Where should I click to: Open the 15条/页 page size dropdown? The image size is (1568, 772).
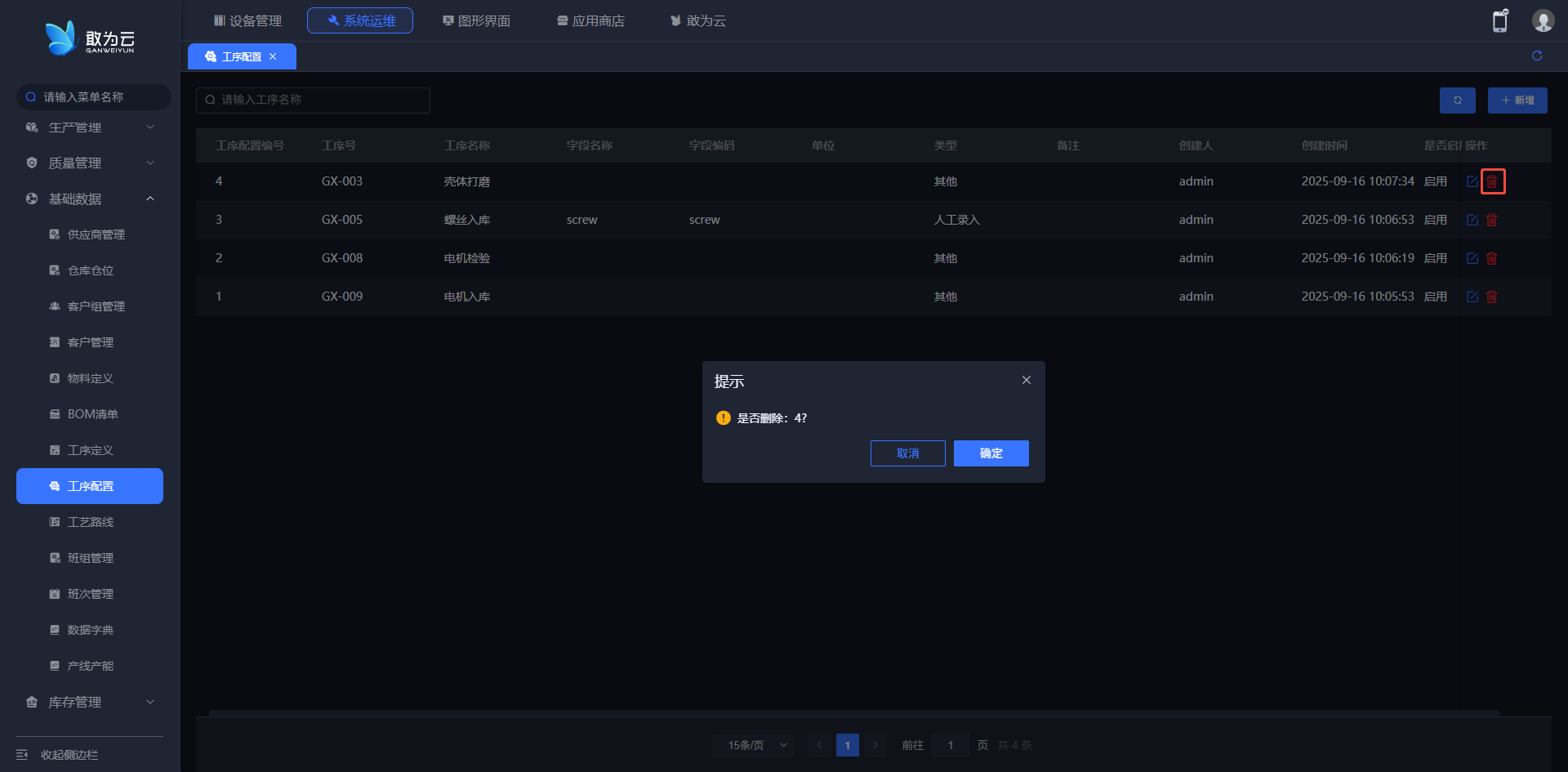[753, 745]
